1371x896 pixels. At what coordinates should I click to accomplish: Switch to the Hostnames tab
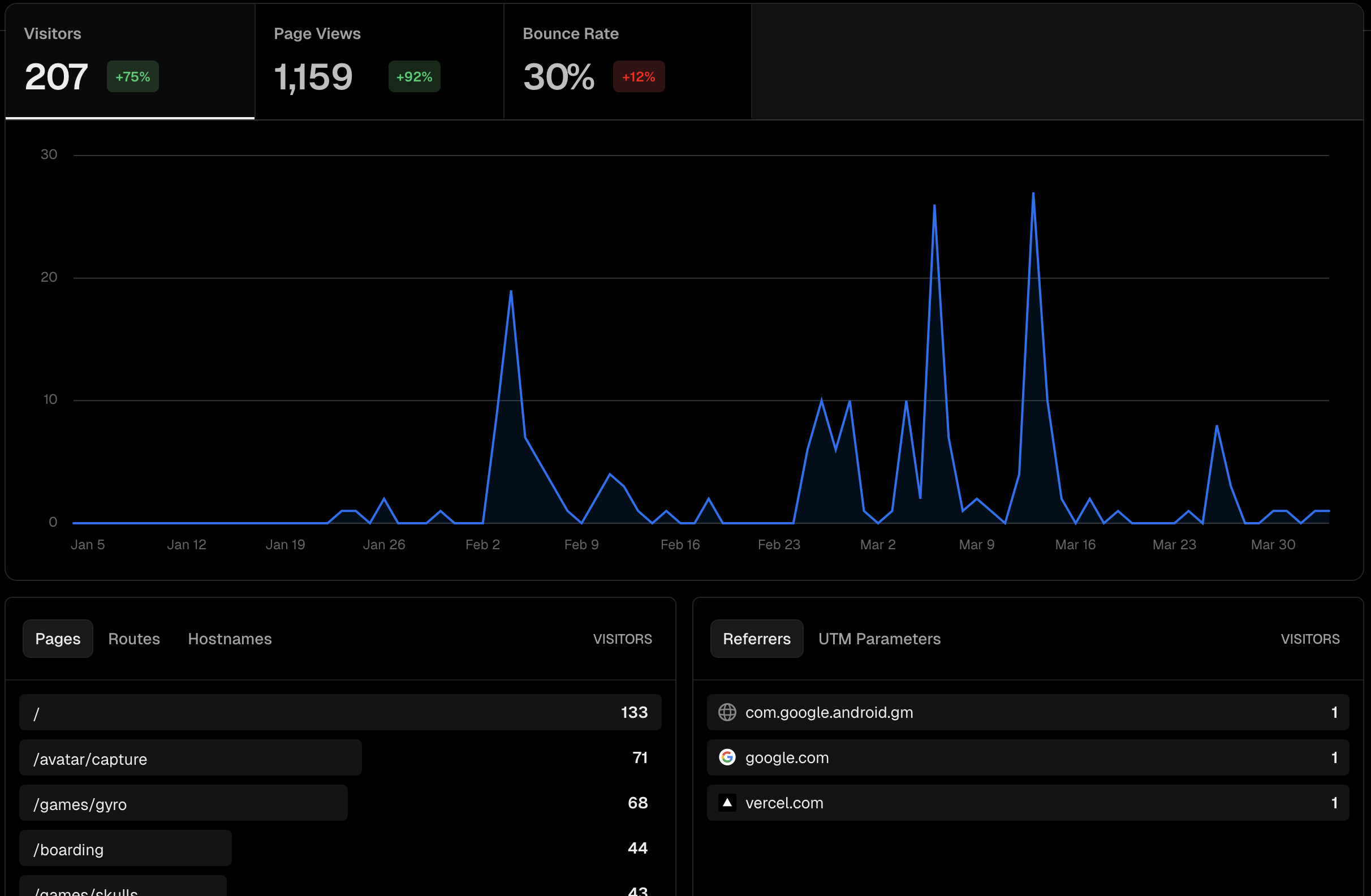click(230, 639)
